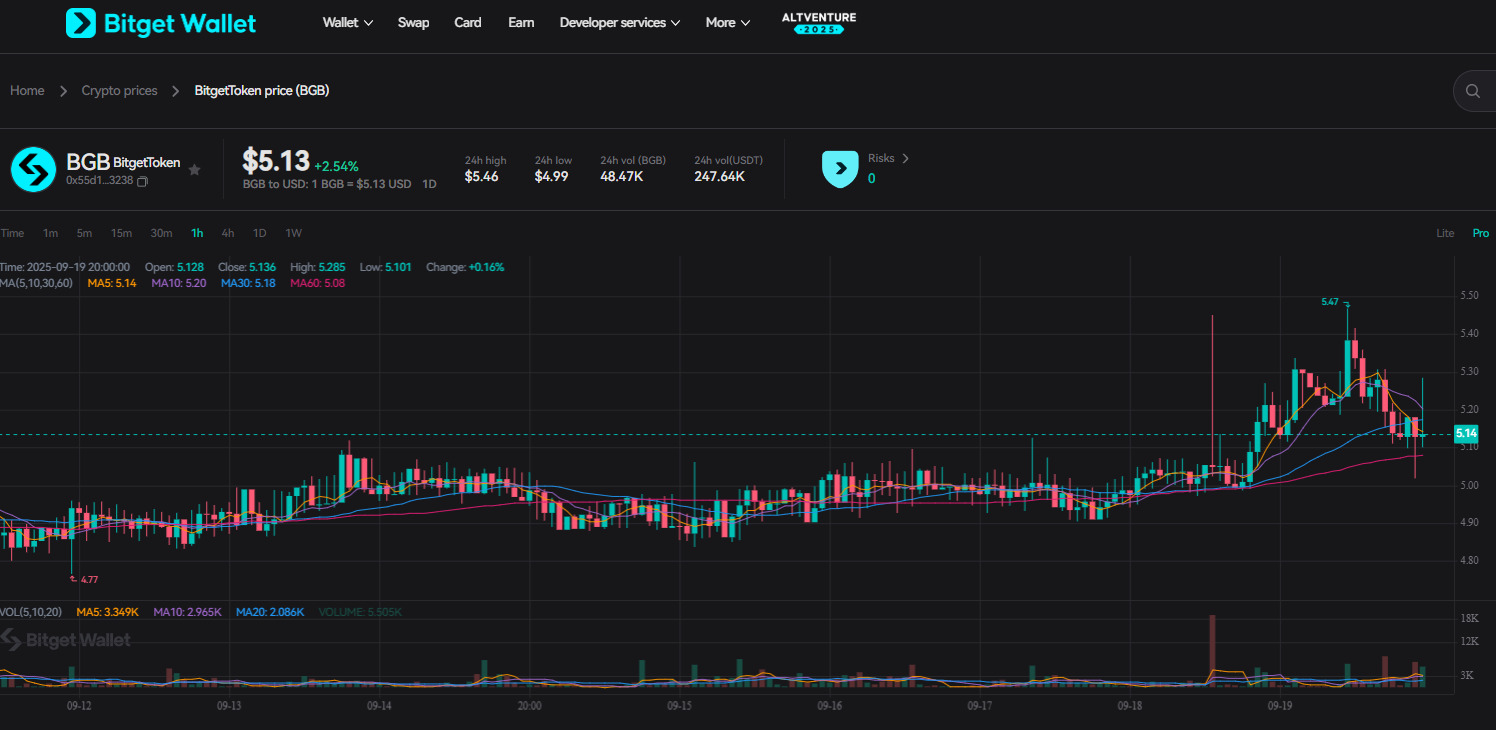
Task: Choose the 30m chart interval
Action: (x=161, y=233)
